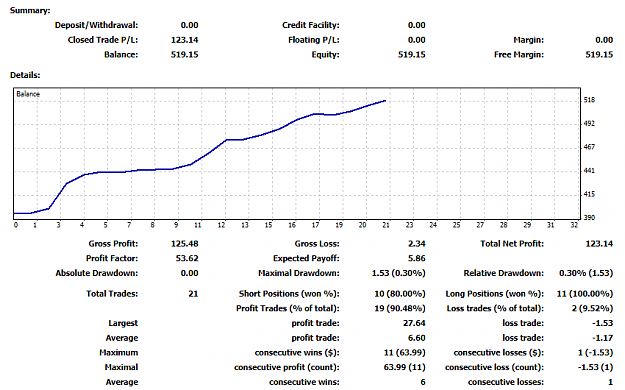
Task: Click the Maximal row label
Action: (x=121, y=367)
